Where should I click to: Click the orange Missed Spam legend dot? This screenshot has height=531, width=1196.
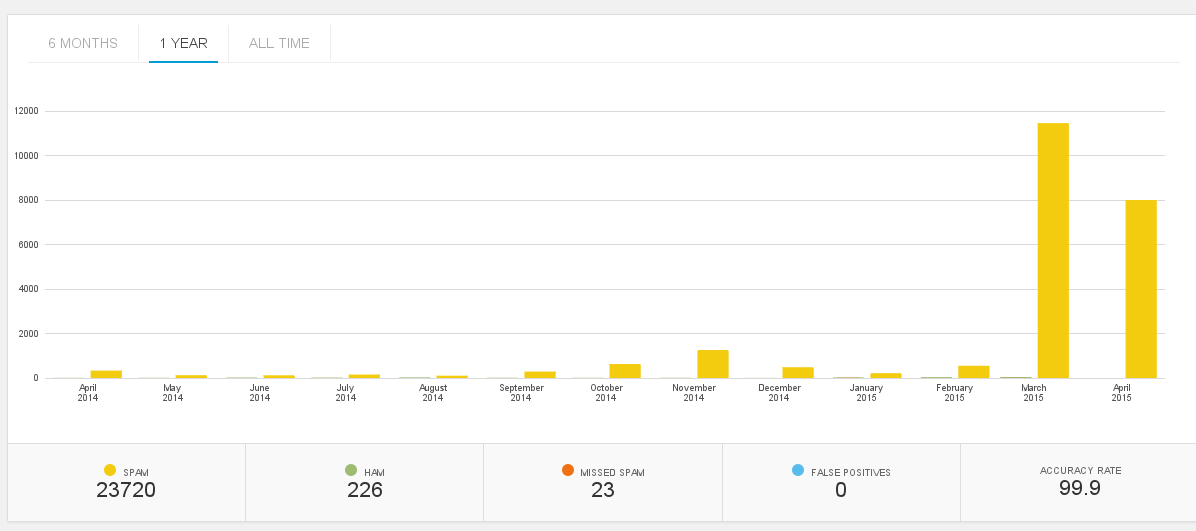(x=568, y=470)
